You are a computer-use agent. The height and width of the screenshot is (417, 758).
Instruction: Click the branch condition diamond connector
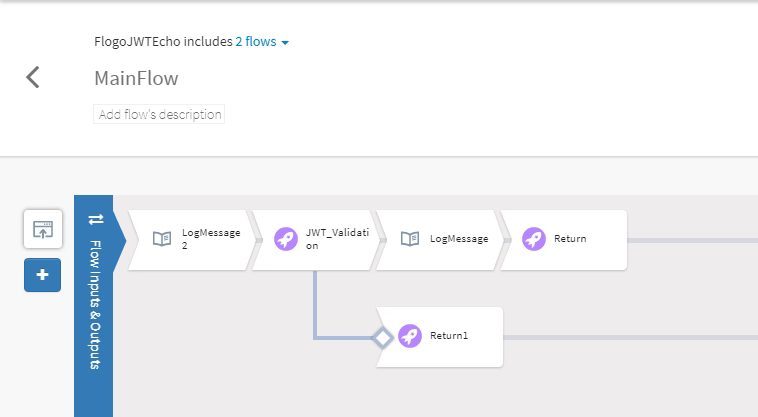pyautogui.click(x=382, y=337)
